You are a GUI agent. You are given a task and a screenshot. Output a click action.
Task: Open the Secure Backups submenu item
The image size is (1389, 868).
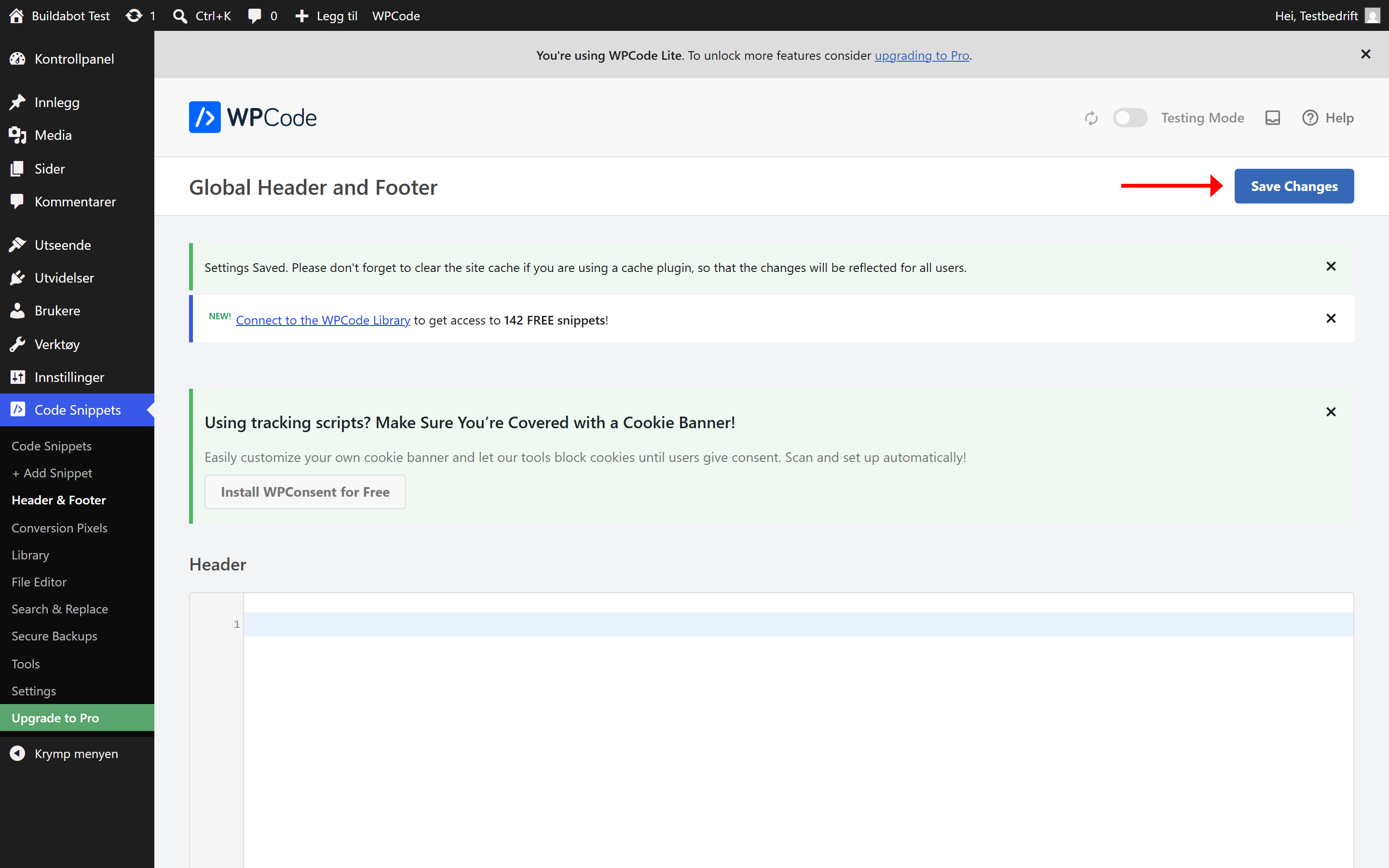[54, 636]
